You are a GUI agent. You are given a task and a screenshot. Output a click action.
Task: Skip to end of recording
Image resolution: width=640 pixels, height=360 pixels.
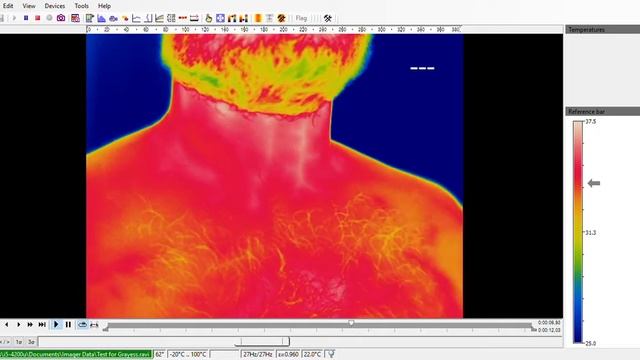tap(42, 324)
